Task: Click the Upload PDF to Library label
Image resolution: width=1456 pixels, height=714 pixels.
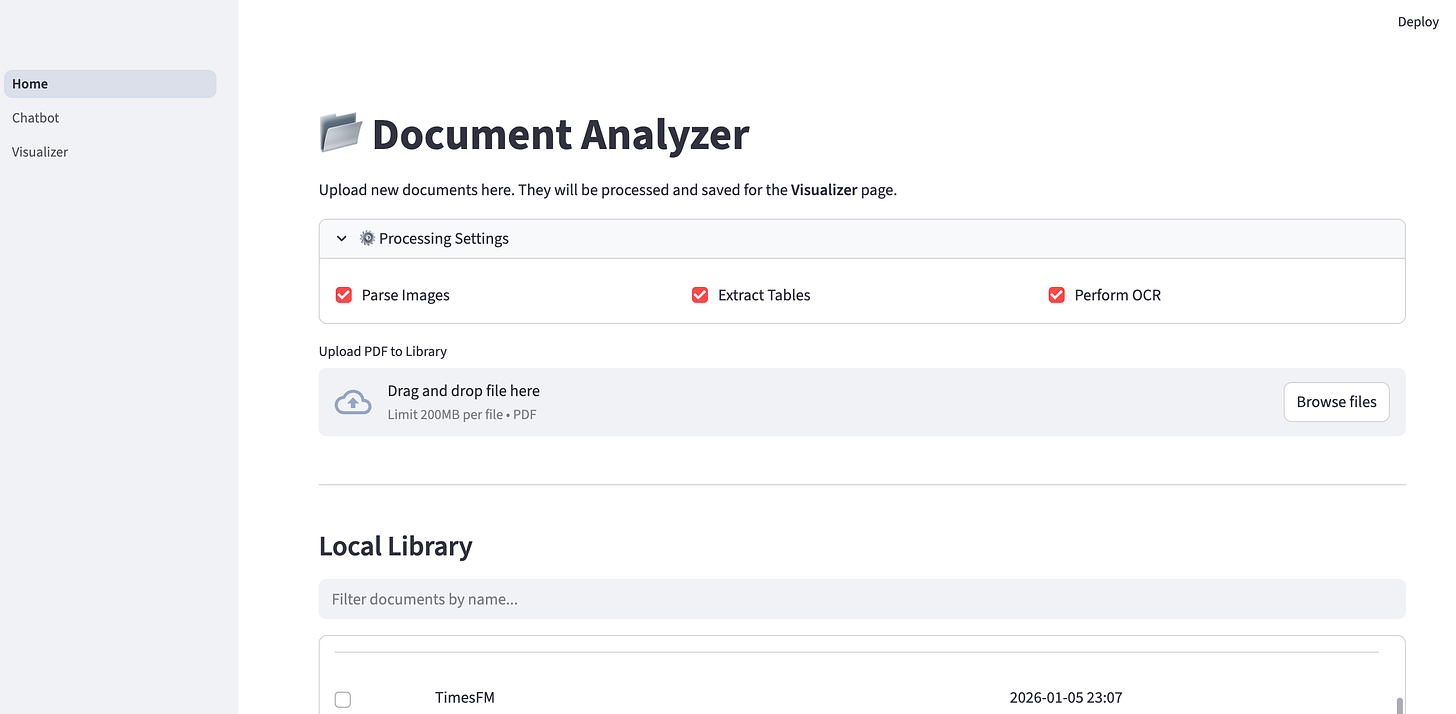Action: (x=383, y=351)
